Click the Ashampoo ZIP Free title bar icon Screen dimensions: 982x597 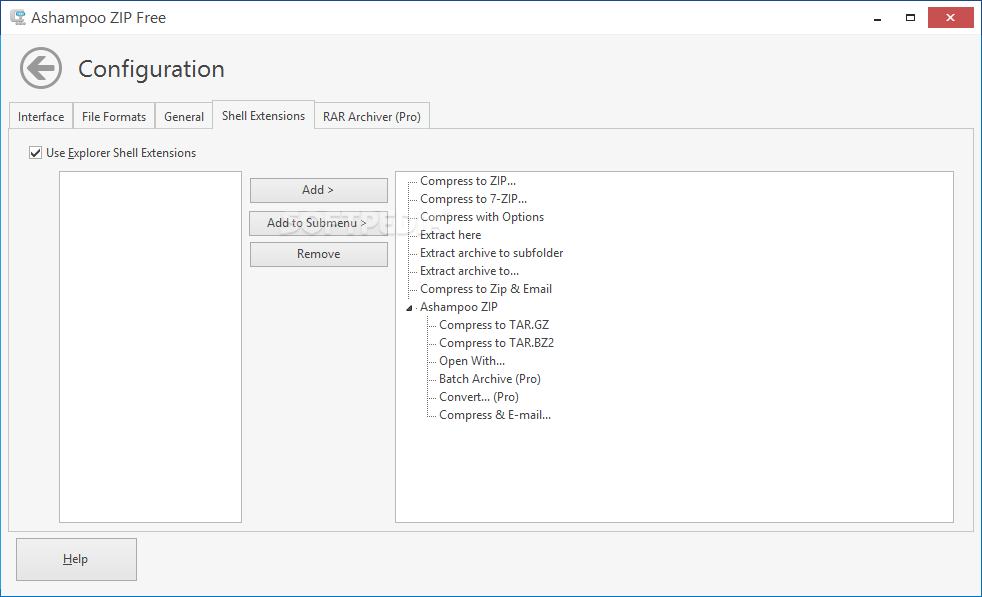18,18
